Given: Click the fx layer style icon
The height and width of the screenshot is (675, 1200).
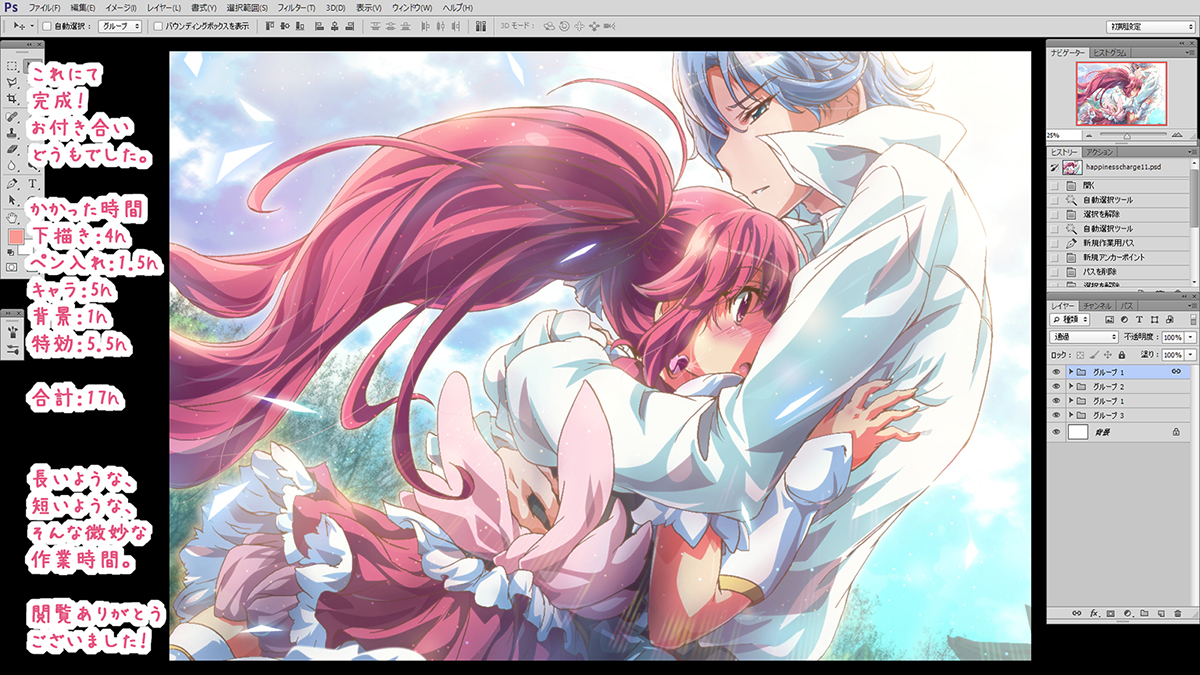Looking at the screenshot, I should 1095,612.
